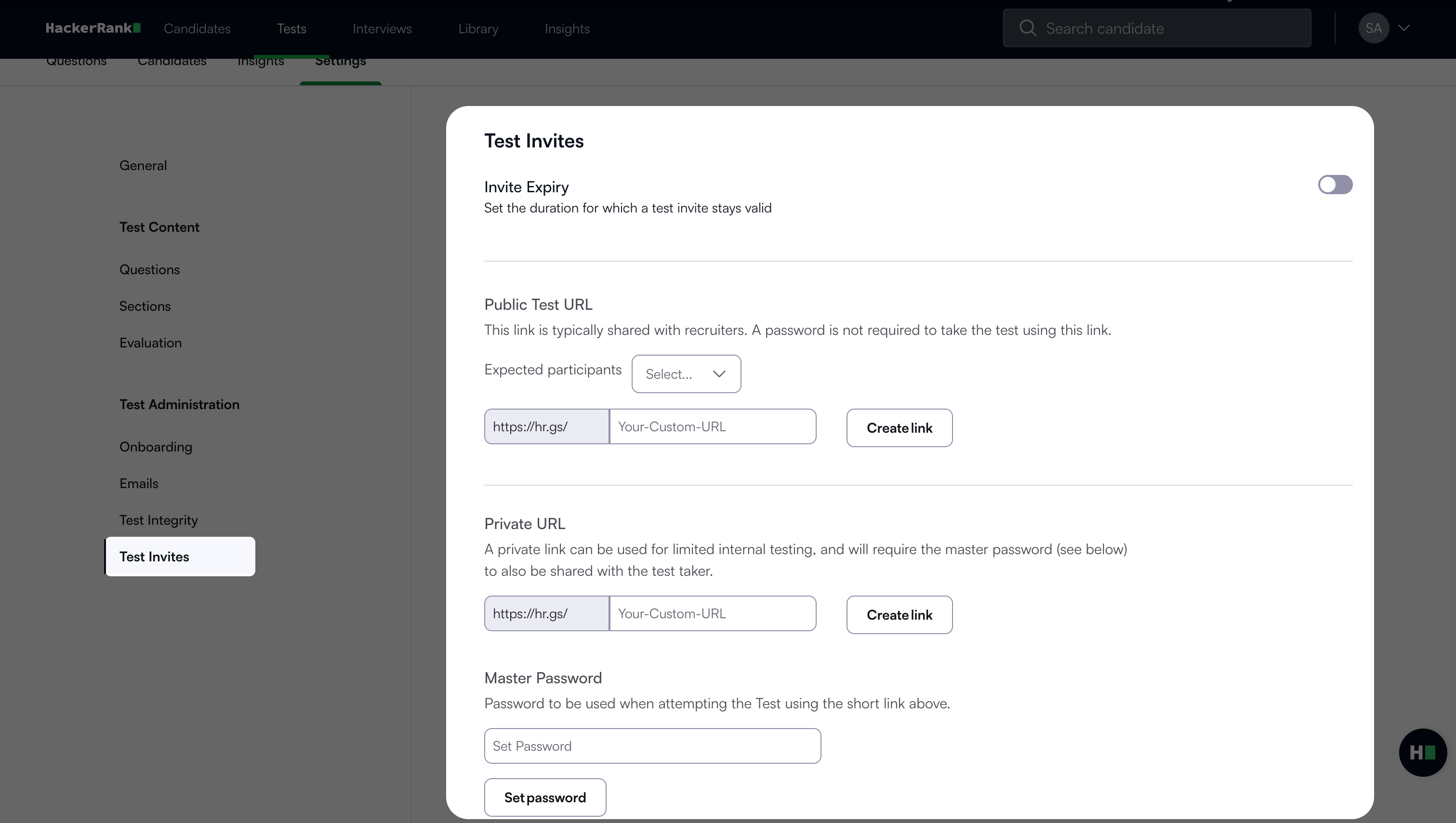Click the Set Password input box

pyautogui.click(x=652, y=746)
